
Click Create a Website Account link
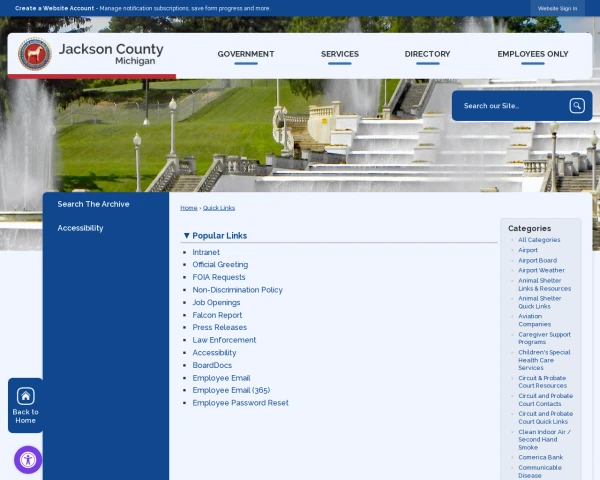tap(54, 8)
